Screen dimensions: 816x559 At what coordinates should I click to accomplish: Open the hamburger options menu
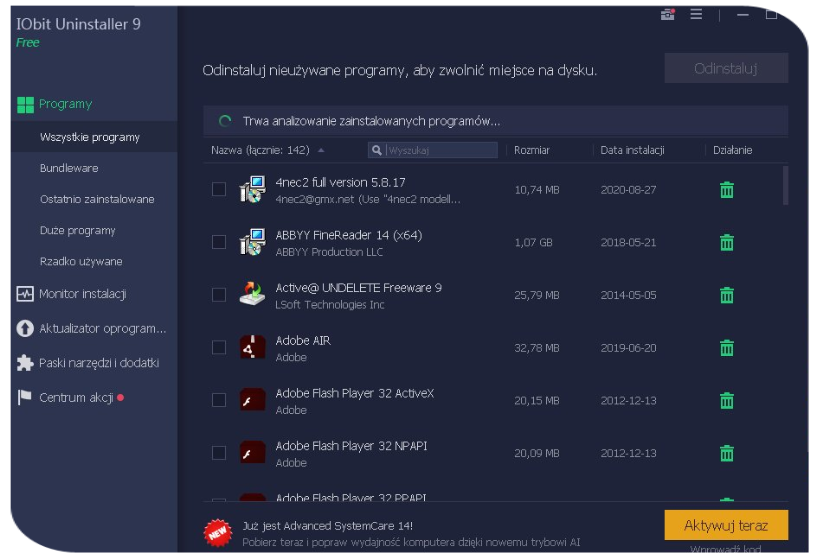(696, 14)
